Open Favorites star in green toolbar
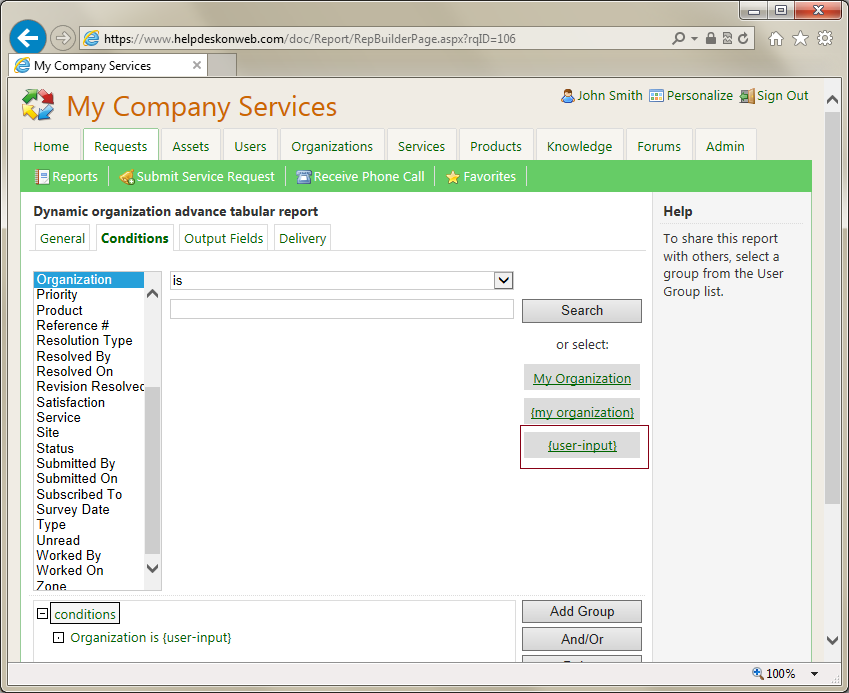This screenshot has height=693, width=849. click(453, 177)
